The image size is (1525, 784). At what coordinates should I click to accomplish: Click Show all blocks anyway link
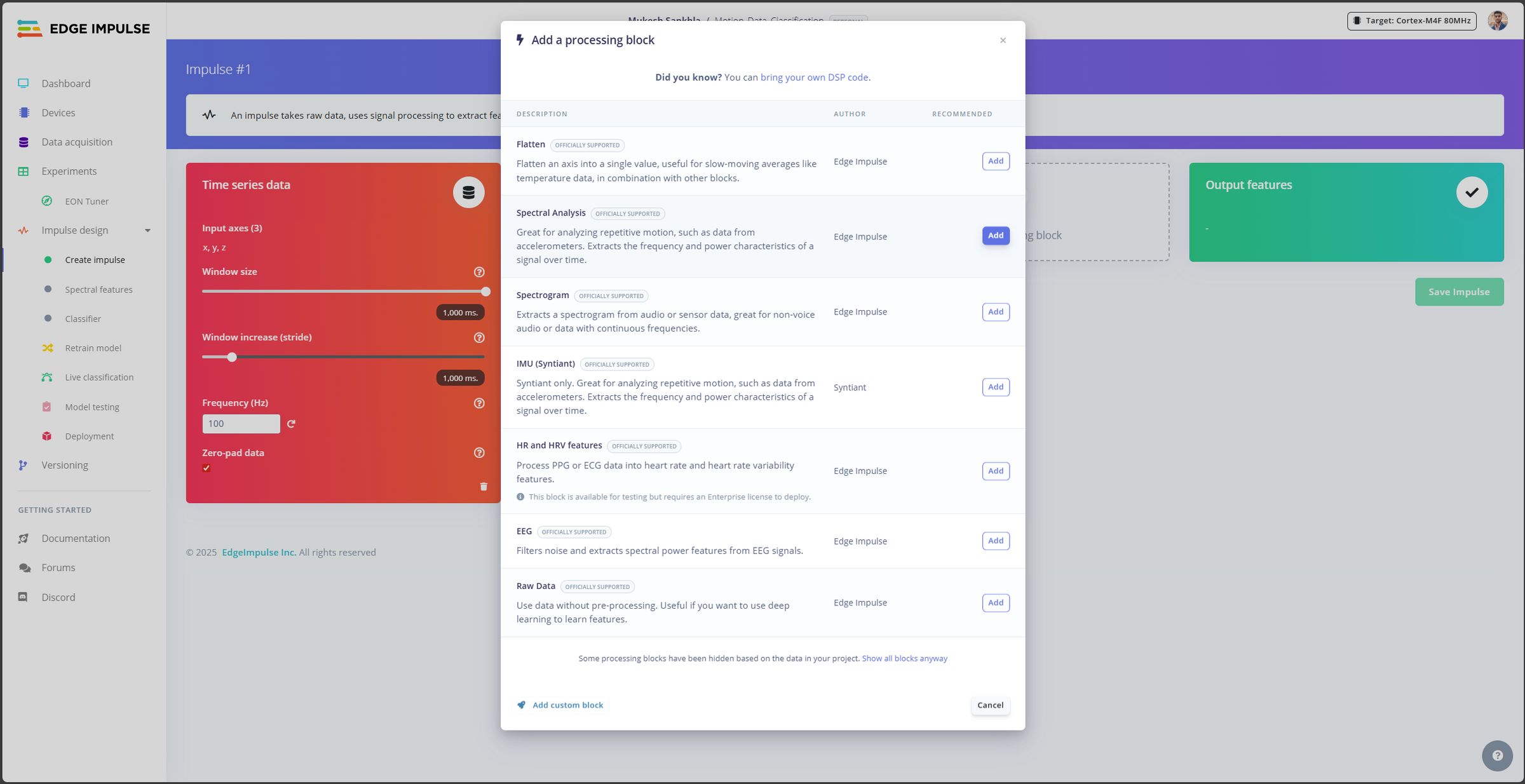[x=904, y=658]
